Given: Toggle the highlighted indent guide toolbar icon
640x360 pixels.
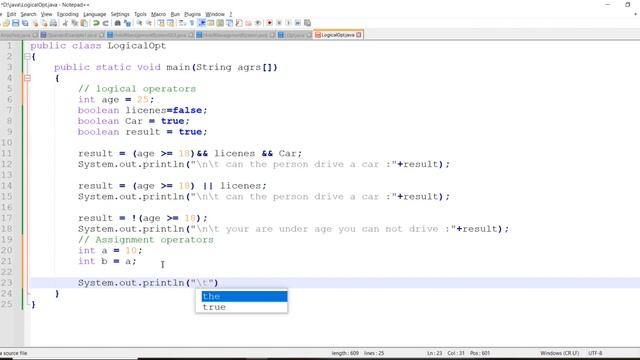Looking at the screenshot, I should [201, 23].
